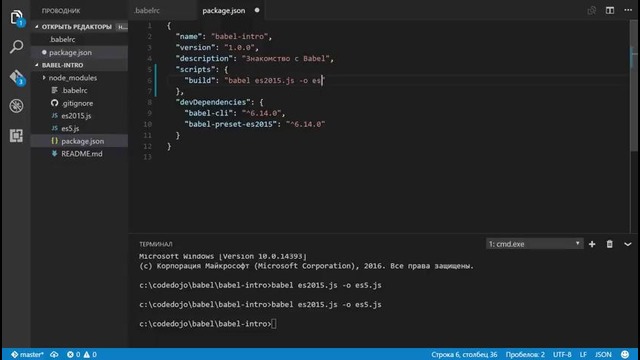Open the Debug view in activity bar

tap(16, 106)
